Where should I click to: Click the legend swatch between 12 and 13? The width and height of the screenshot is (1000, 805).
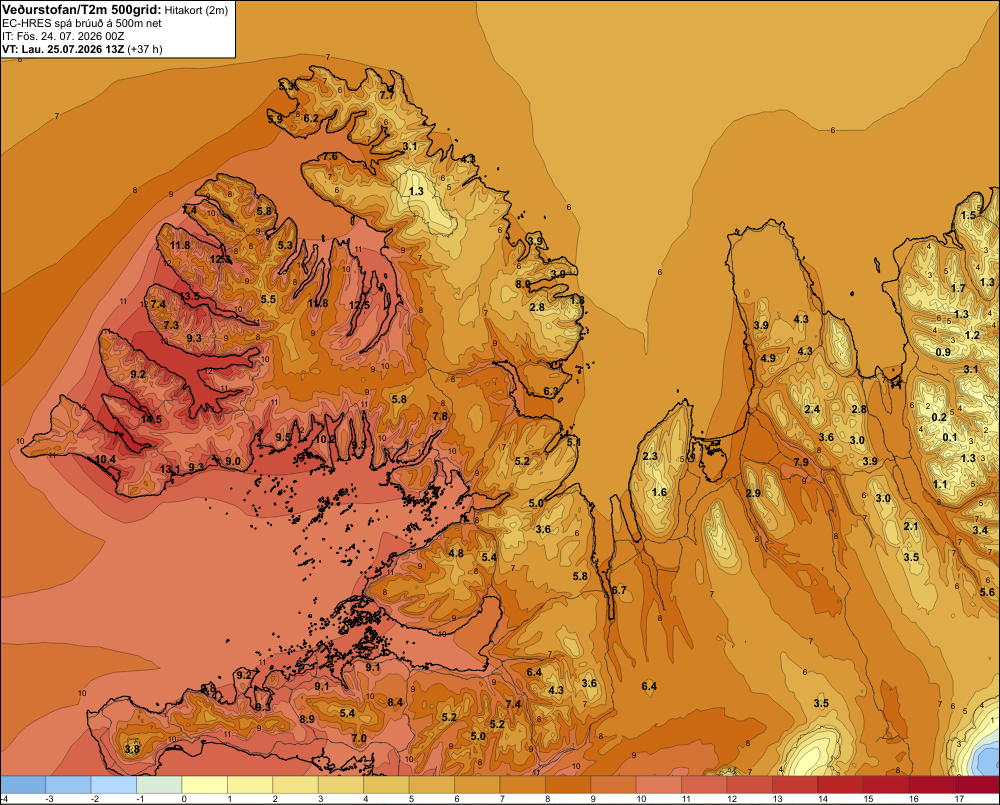750,784
